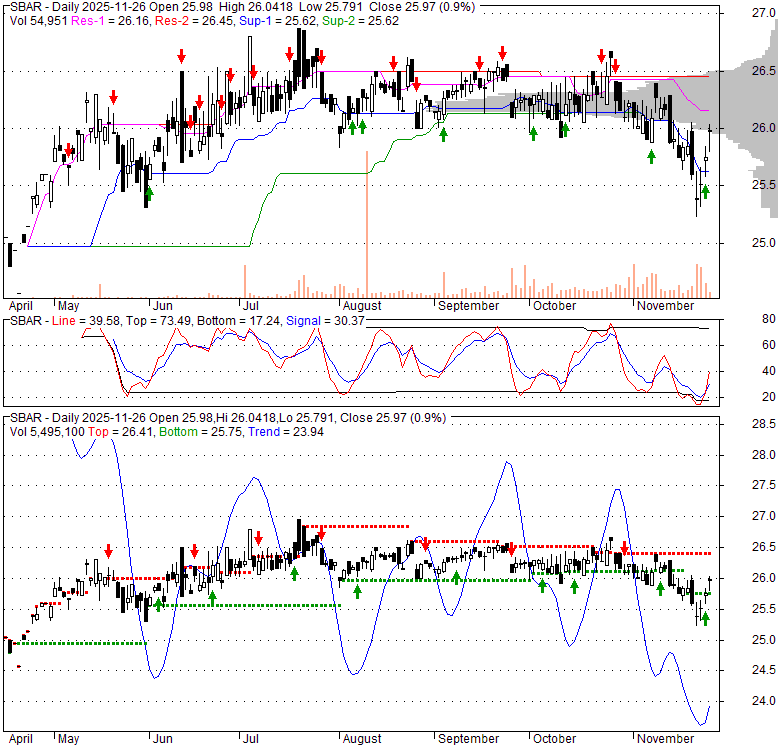
Task: Click the 25.0 price label on top chart
Action: click(764, 243)
